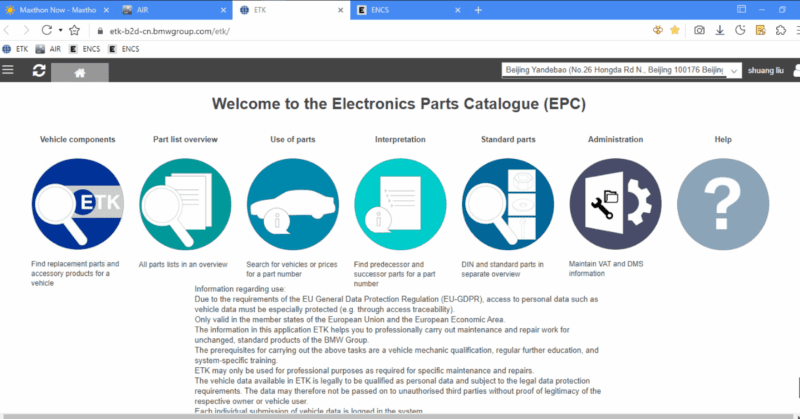Click the shuang liu user name
Screen dimensions: 800x419
[x=765, y=70]
